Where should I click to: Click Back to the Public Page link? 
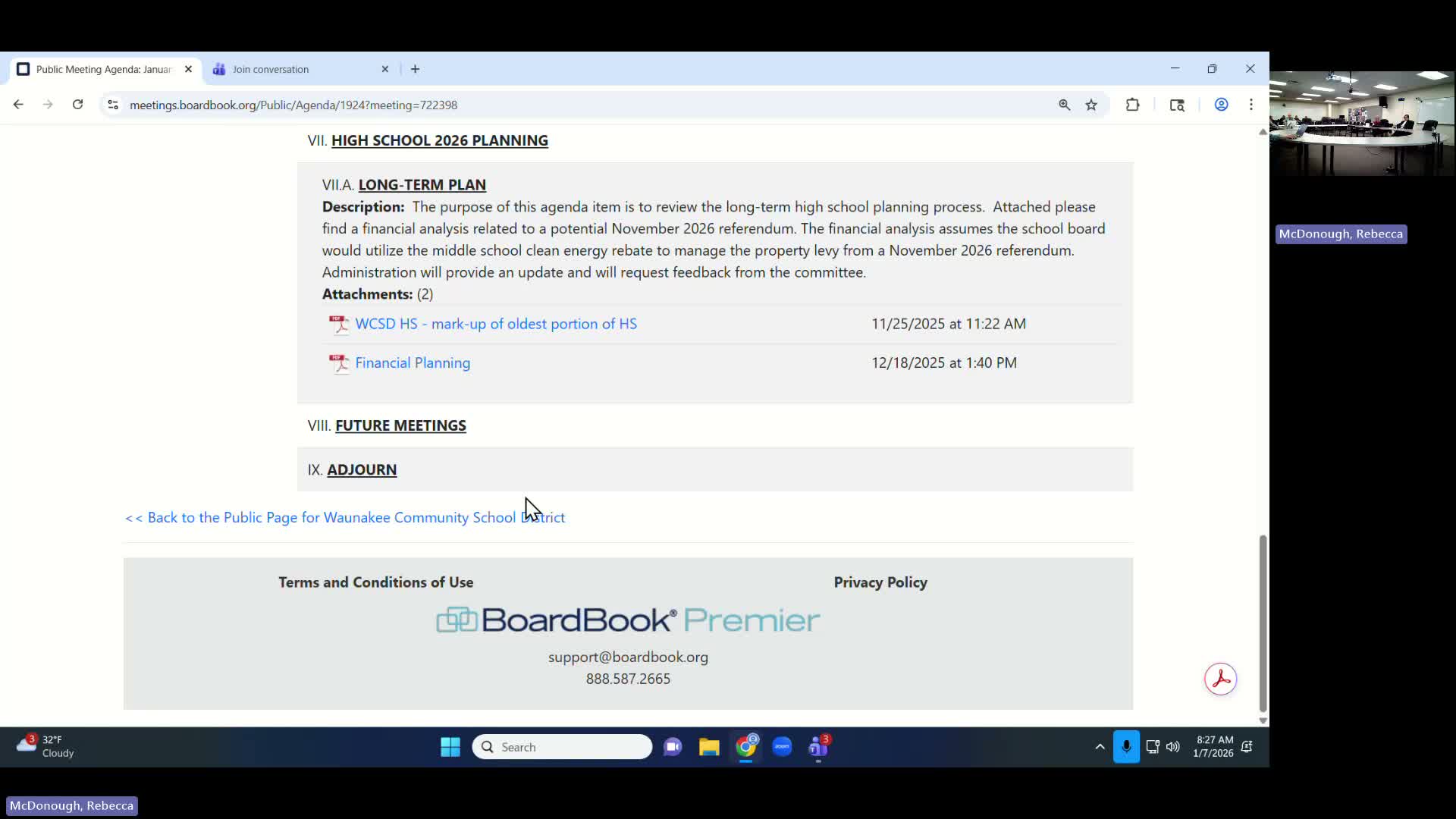[344, 517]
